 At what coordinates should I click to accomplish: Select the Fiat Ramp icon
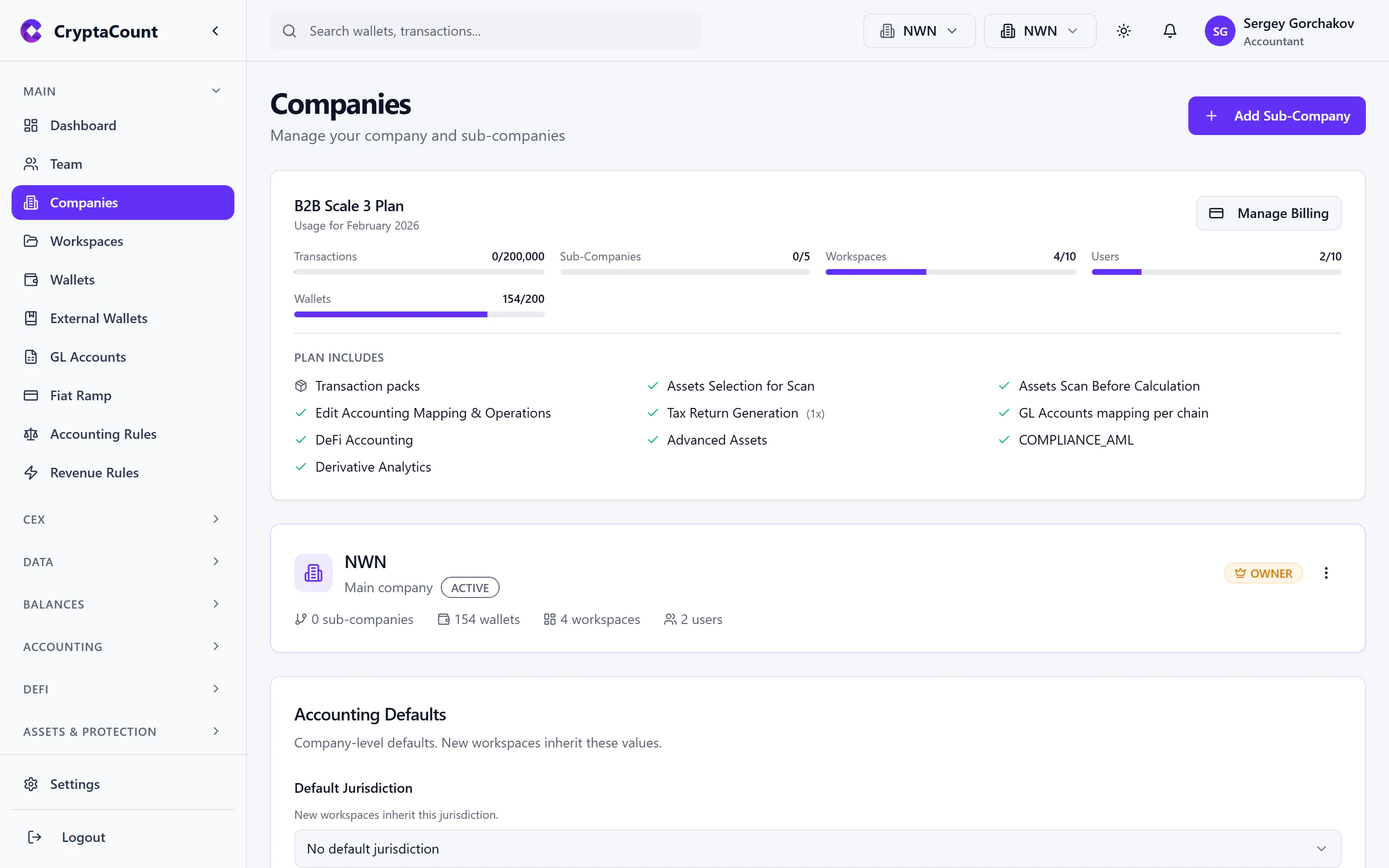(x=31, y=395)
